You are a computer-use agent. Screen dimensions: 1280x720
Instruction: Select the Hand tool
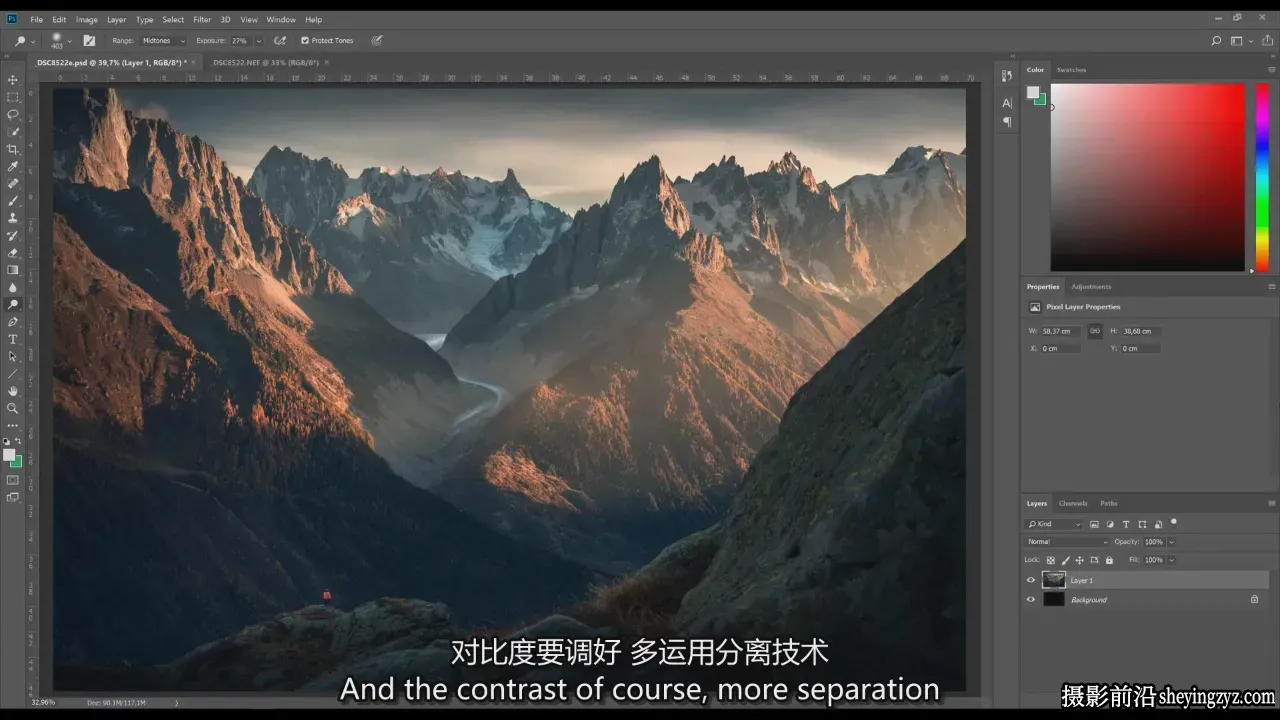pyautogui.click(x=13, y=391)
